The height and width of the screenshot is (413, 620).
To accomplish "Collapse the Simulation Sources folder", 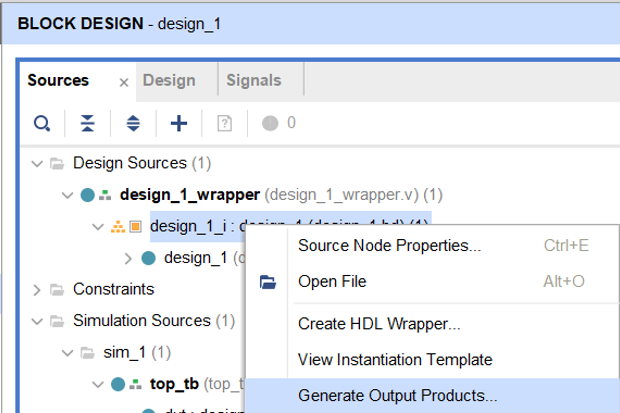I will point(38,321).
